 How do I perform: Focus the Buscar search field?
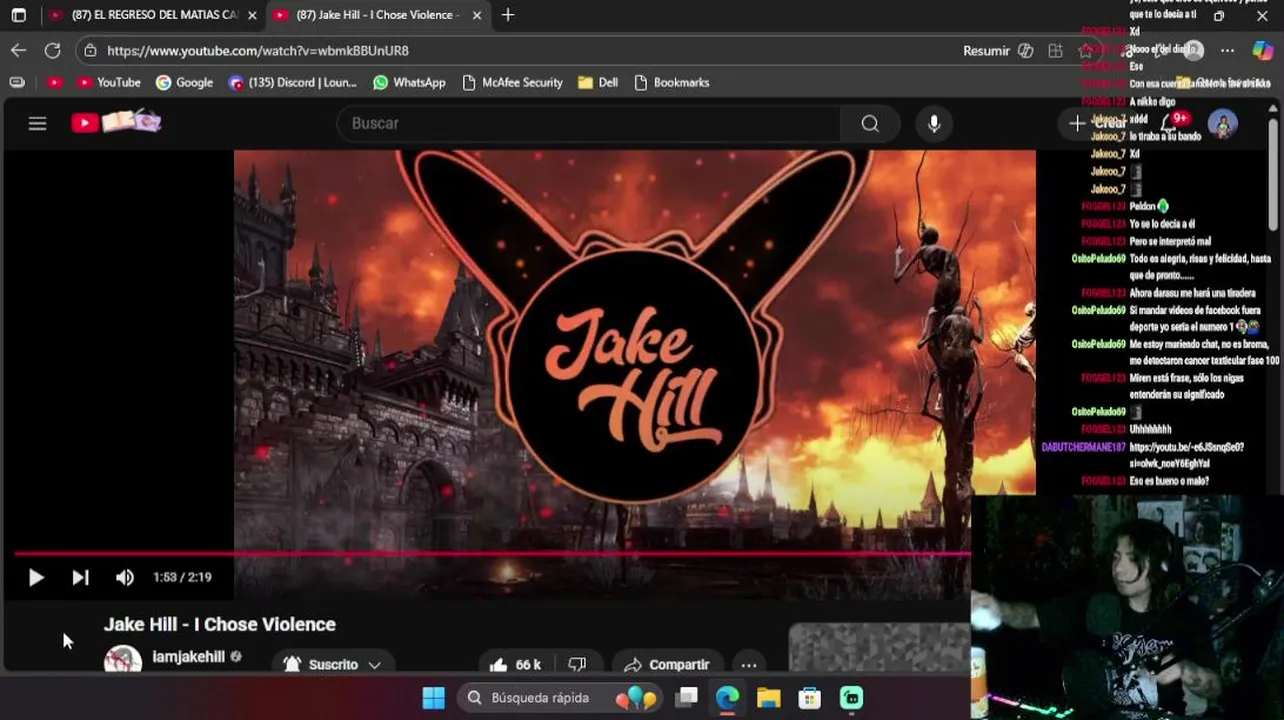click(x=588, y=123)
